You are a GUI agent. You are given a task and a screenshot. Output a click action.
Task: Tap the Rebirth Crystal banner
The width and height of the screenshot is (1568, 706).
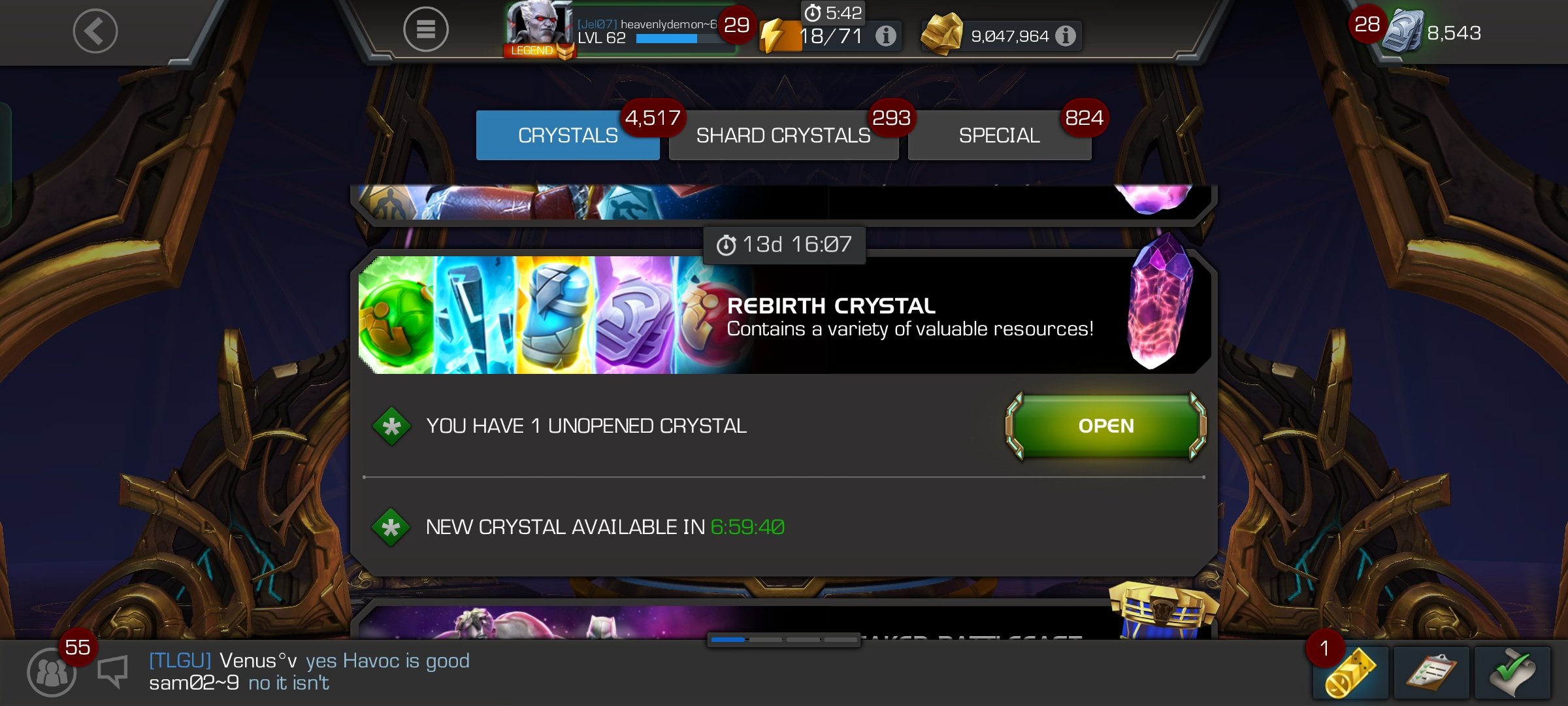784,315
